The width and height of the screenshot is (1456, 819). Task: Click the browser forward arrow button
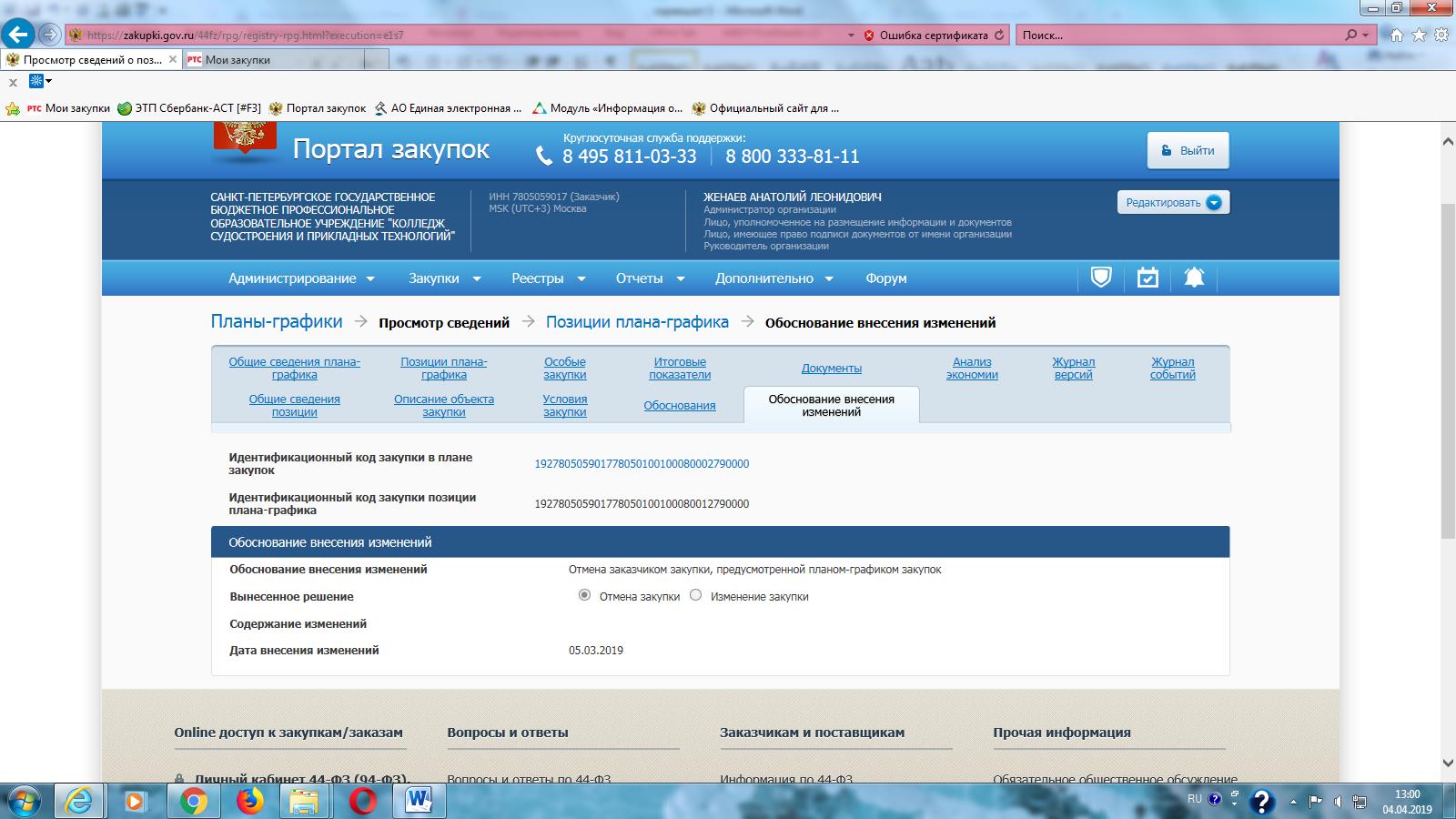[x=50, y=35]
